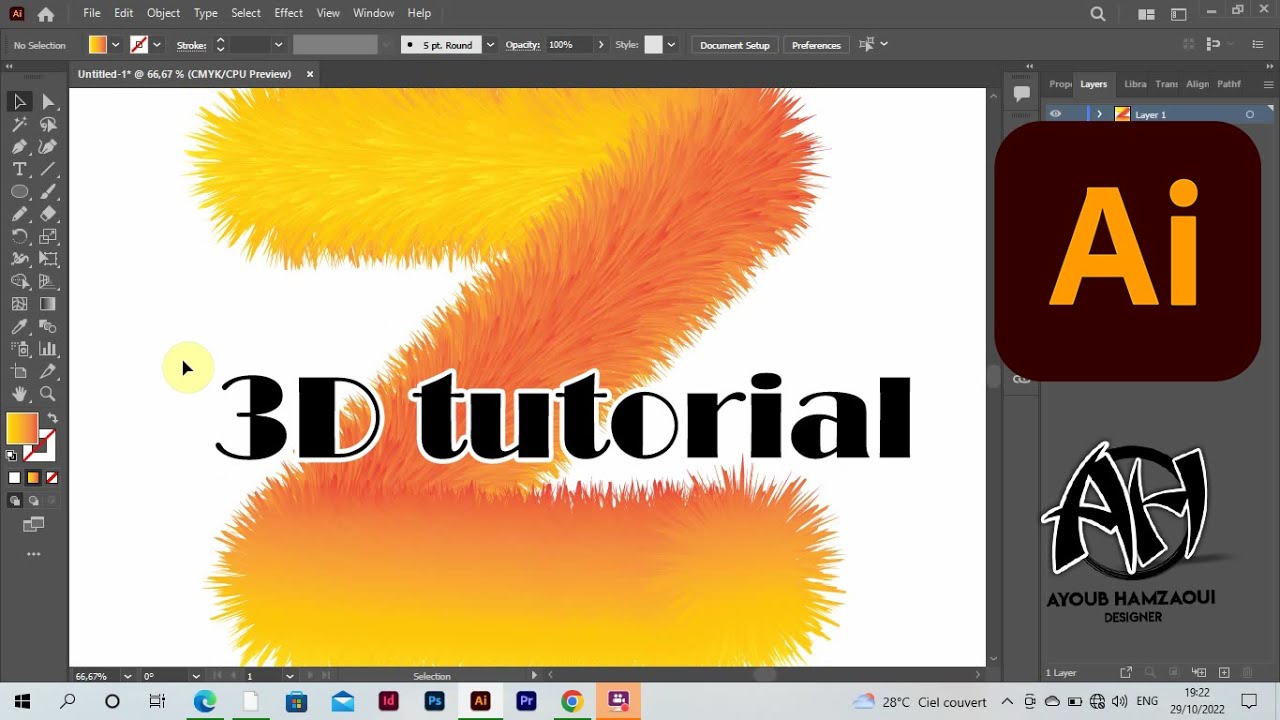Image resolution: width=1280 pixels, height=720 pixels.
Task: Select the Shape Builder tool
Action: click(x=19, y=282)
